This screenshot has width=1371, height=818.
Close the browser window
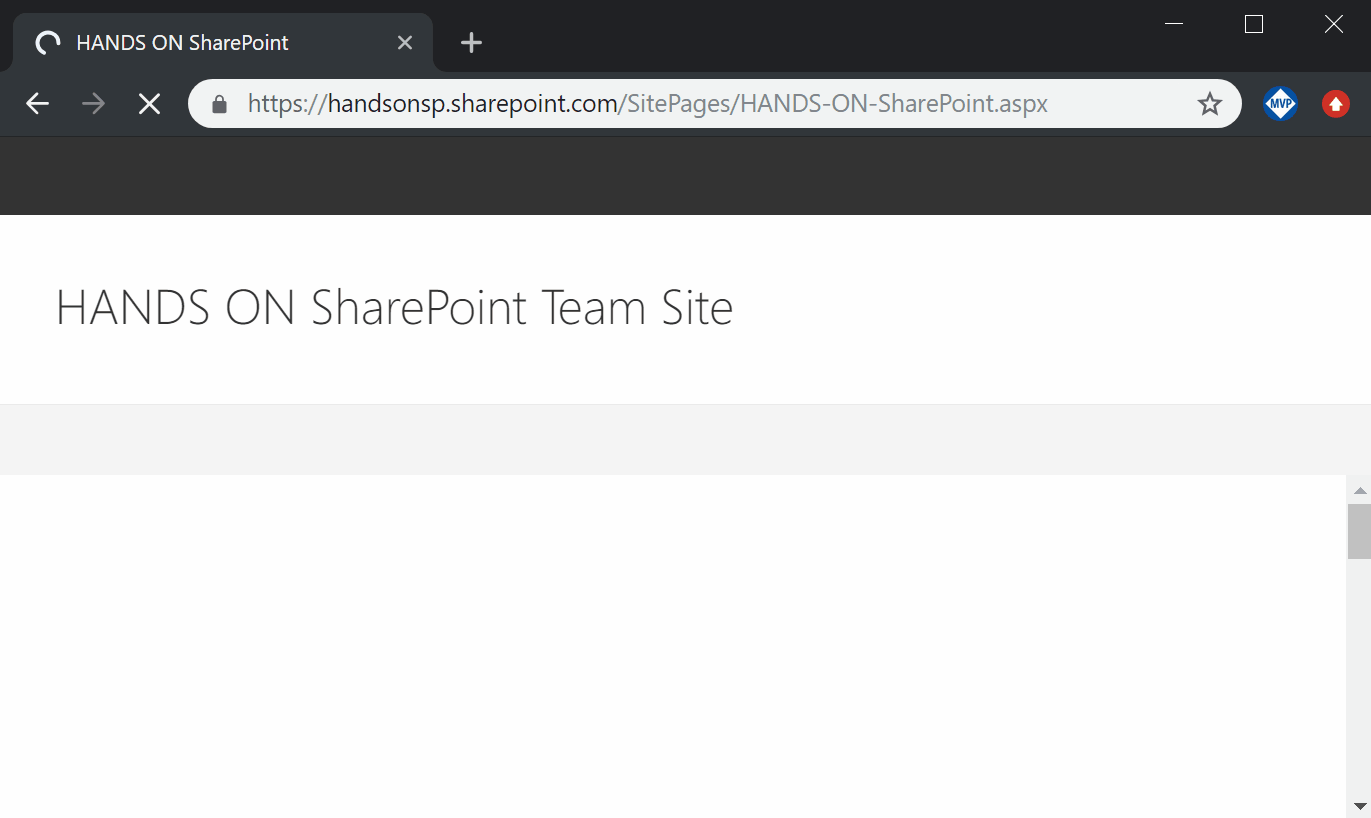1333,25
